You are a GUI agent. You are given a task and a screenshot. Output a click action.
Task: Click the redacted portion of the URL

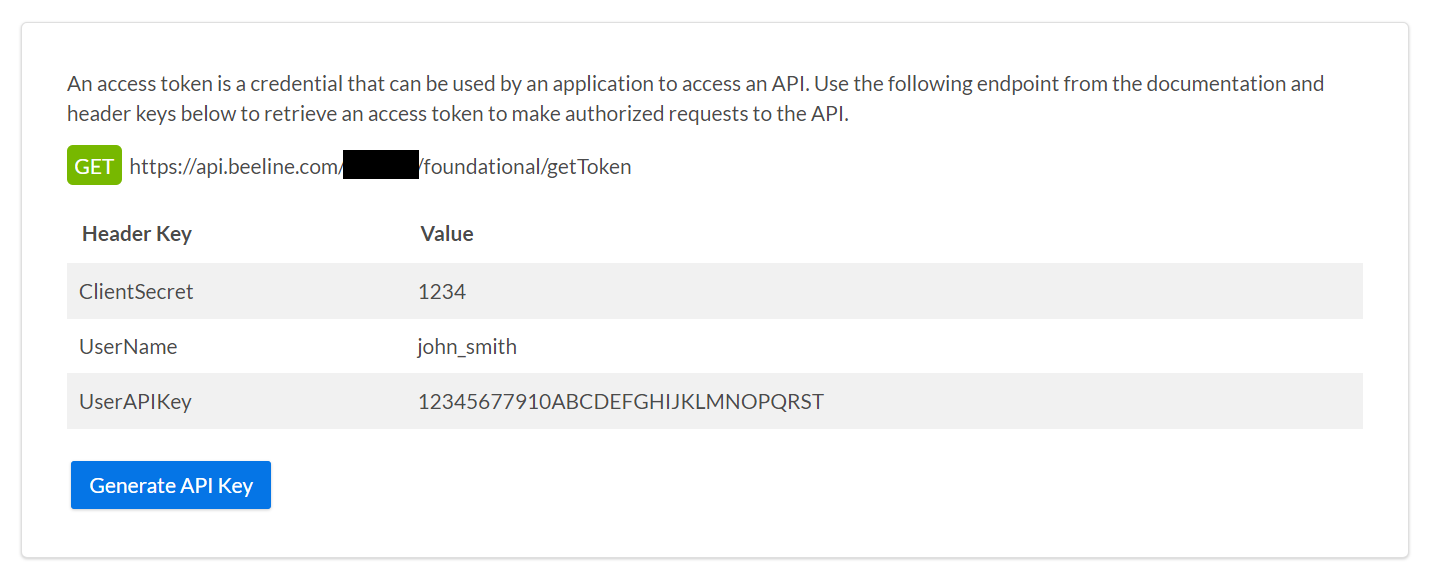382,166
